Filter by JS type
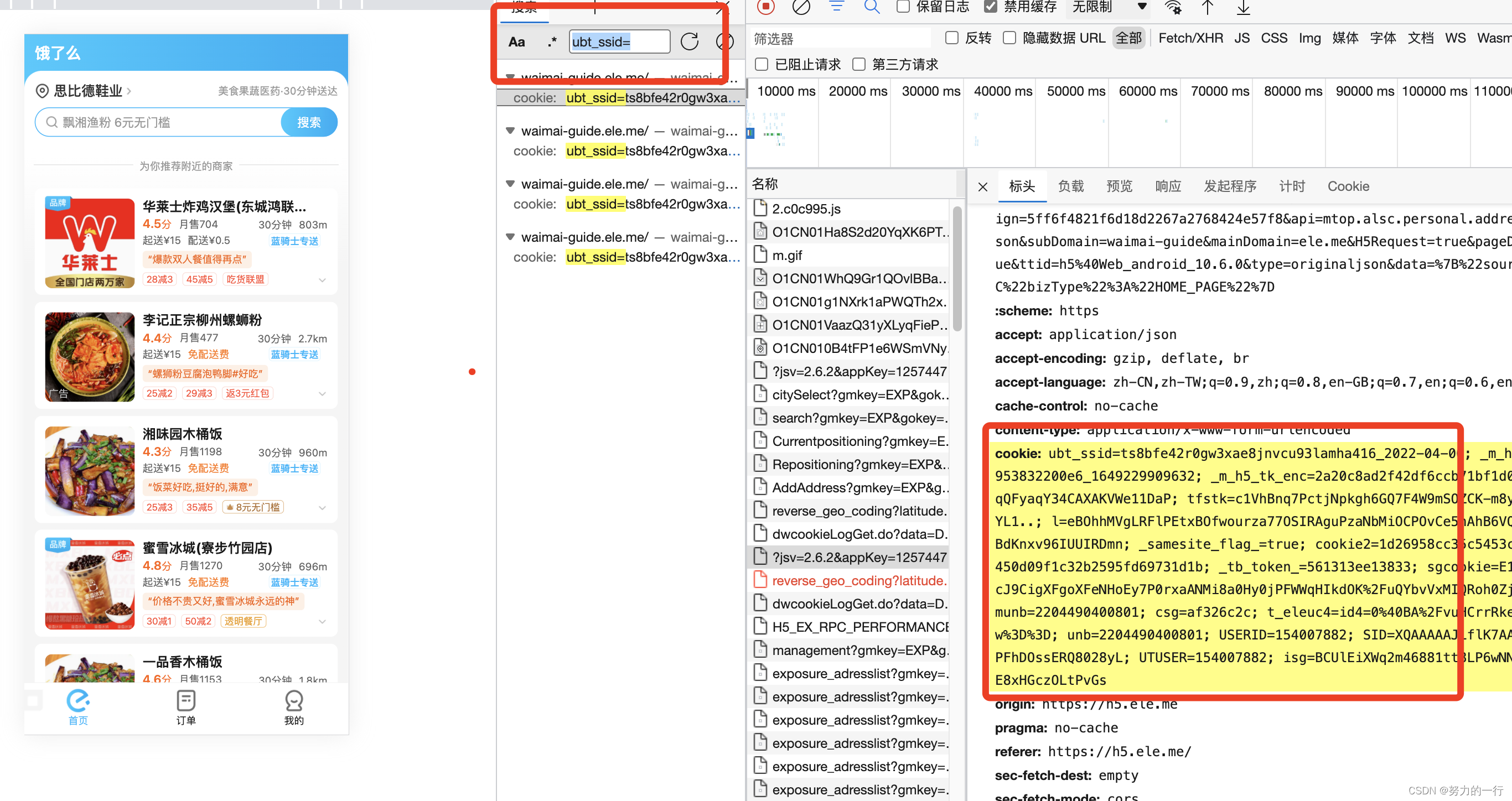The image size is (1512, 801). click(x=1242, y=38)
